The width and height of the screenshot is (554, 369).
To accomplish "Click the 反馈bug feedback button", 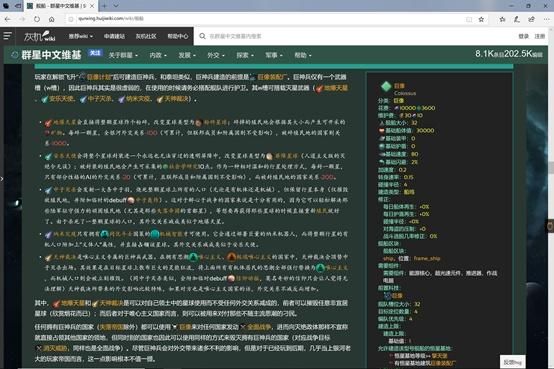I will 513,362.
